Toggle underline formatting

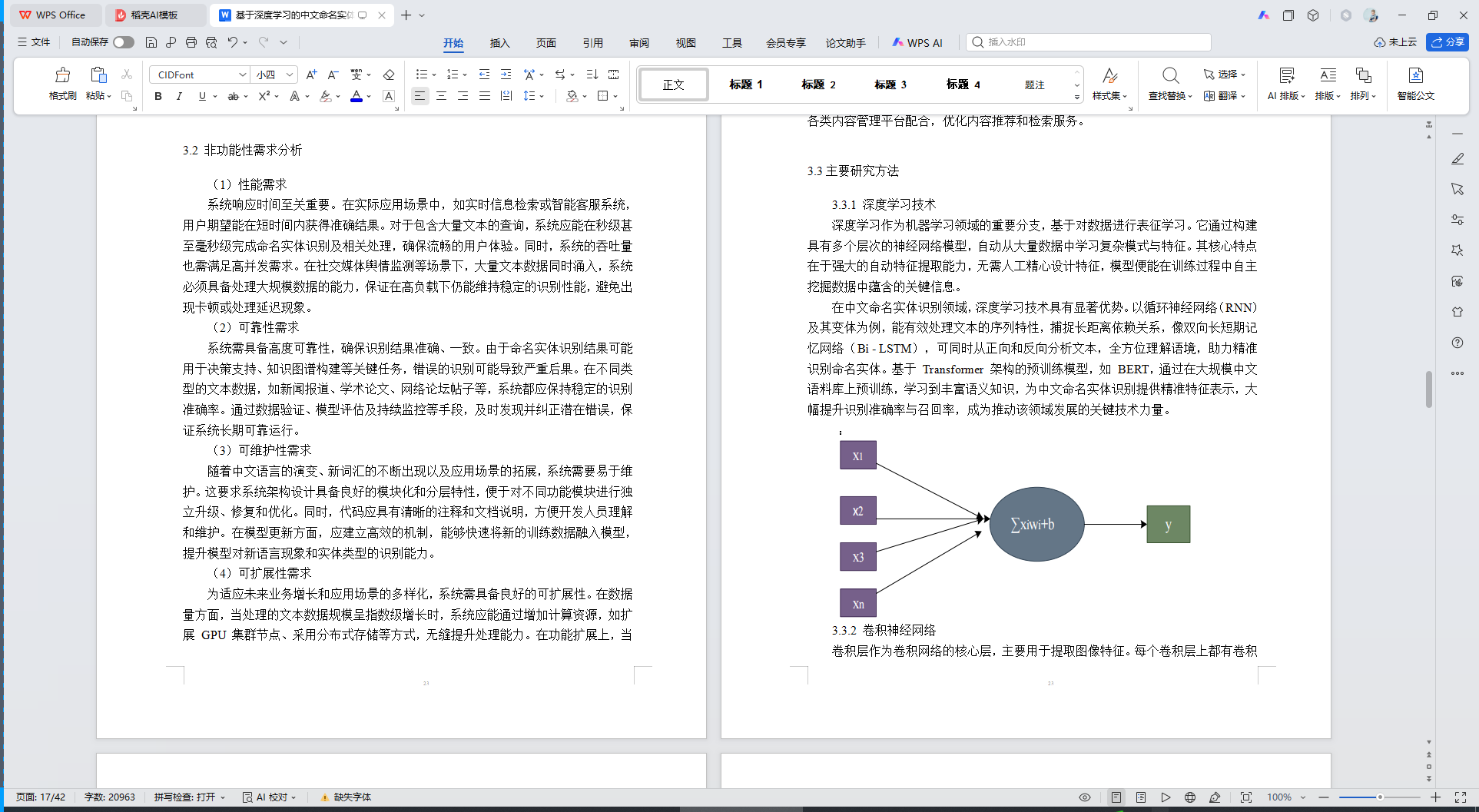coord(202,96)
